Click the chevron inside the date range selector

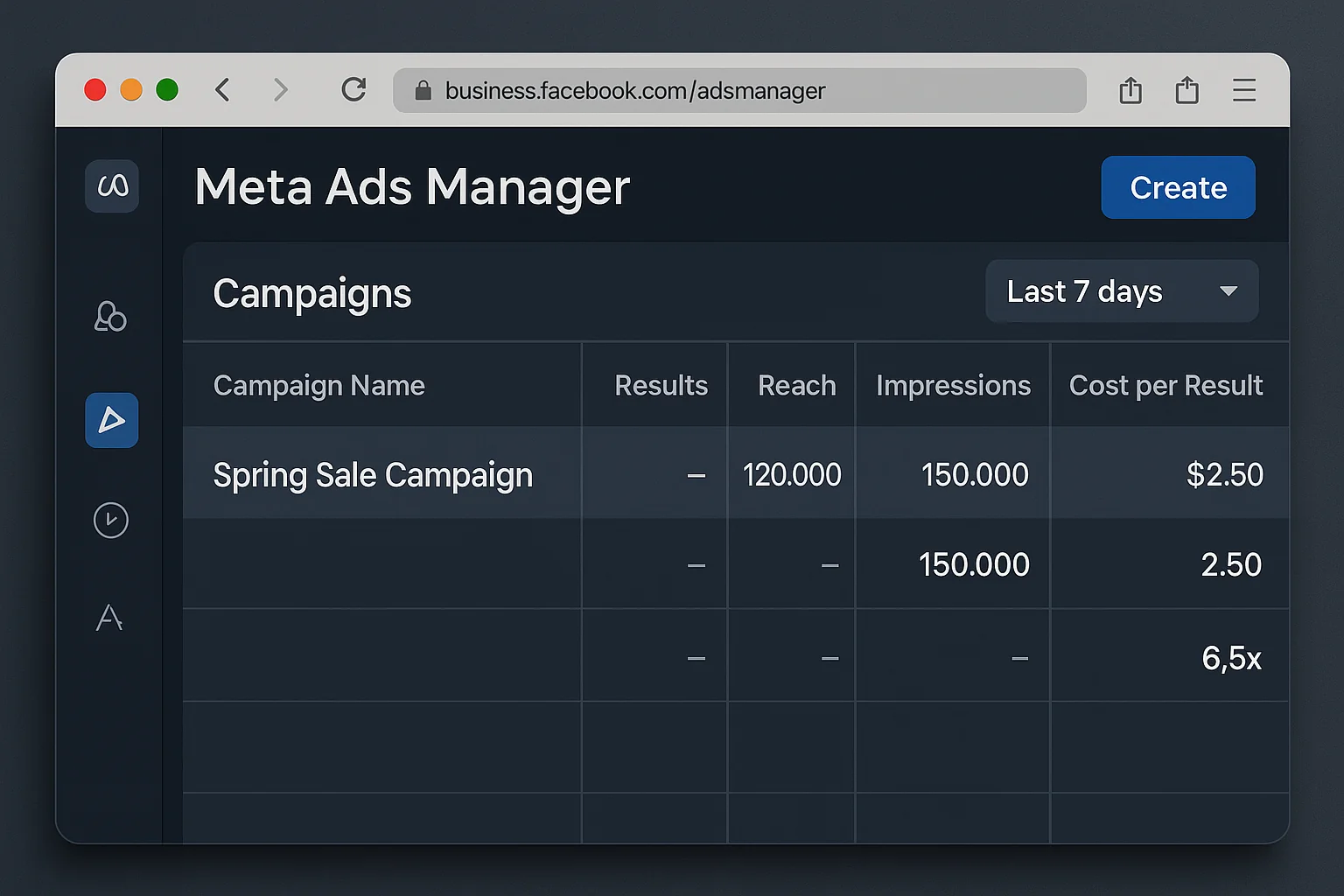click(x=1228, y=291)
